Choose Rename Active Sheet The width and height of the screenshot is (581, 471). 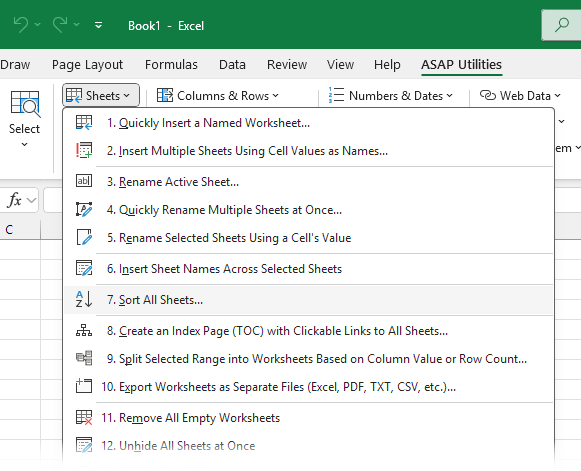pos(308,182)
